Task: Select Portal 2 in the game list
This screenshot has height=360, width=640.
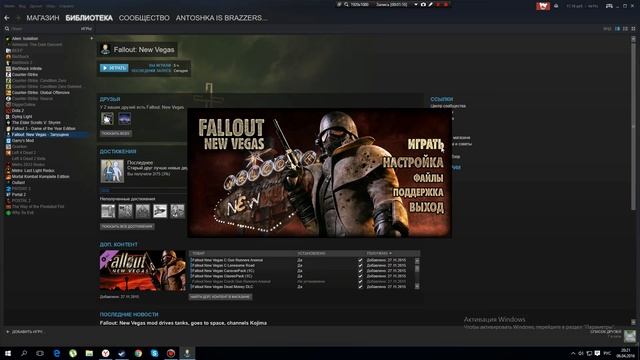Action: (19, 195)
